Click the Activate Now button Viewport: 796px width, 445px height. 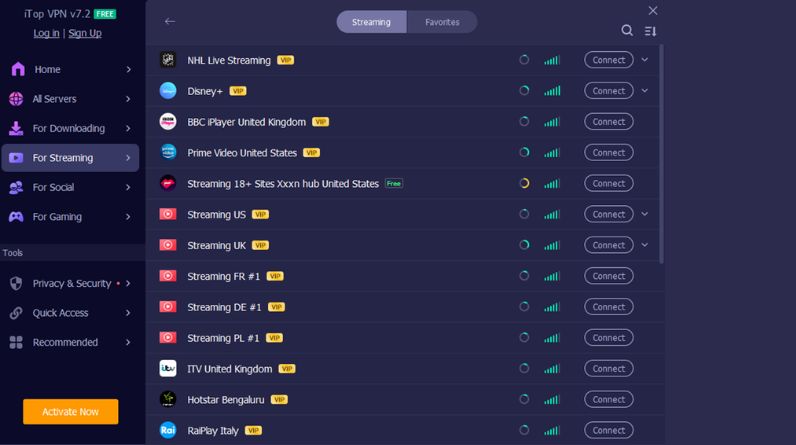(x=71, y=412)
